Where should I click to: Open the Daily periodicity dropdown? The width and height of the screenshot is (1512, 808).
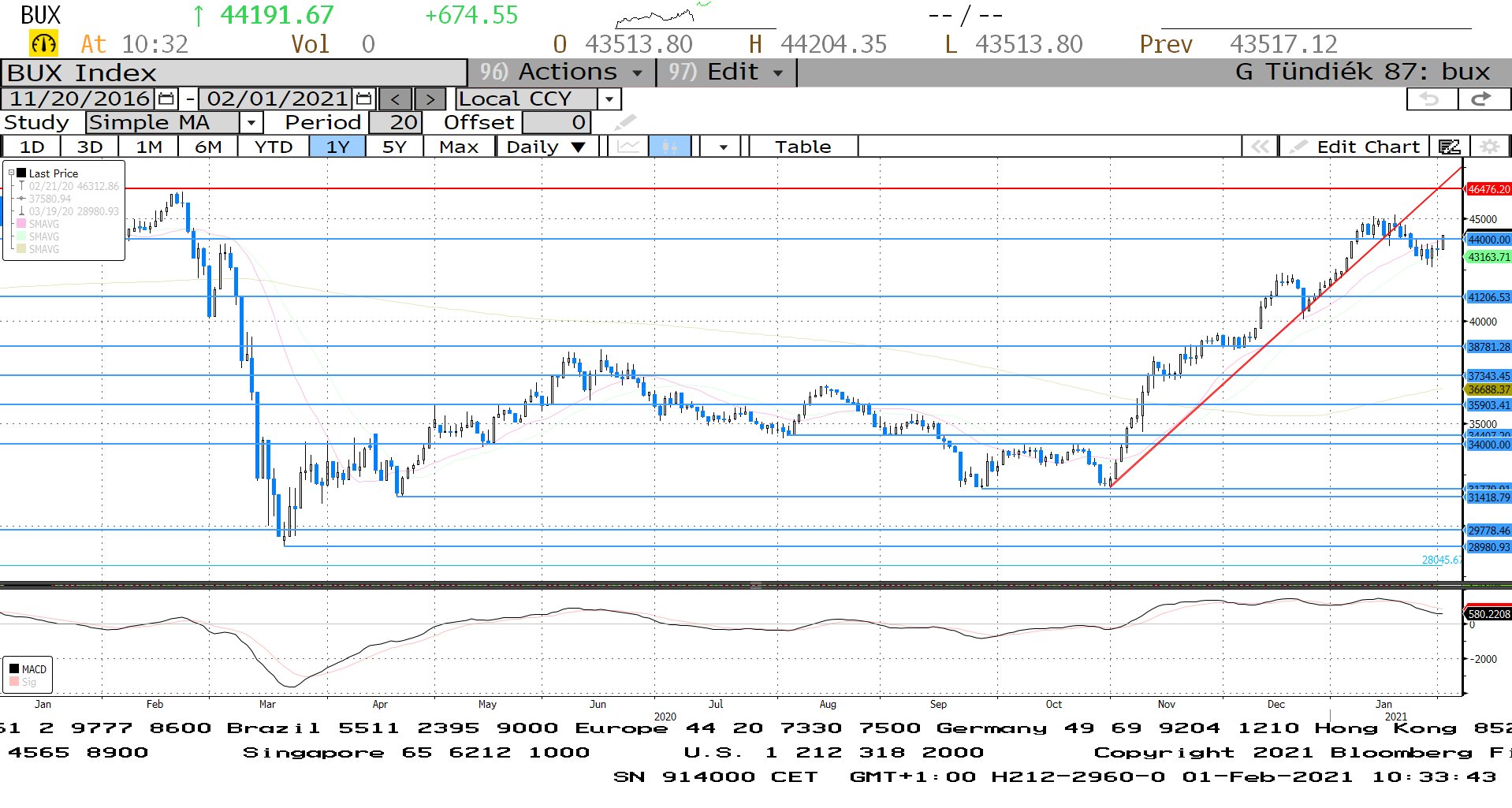click(x=546, y=147)
